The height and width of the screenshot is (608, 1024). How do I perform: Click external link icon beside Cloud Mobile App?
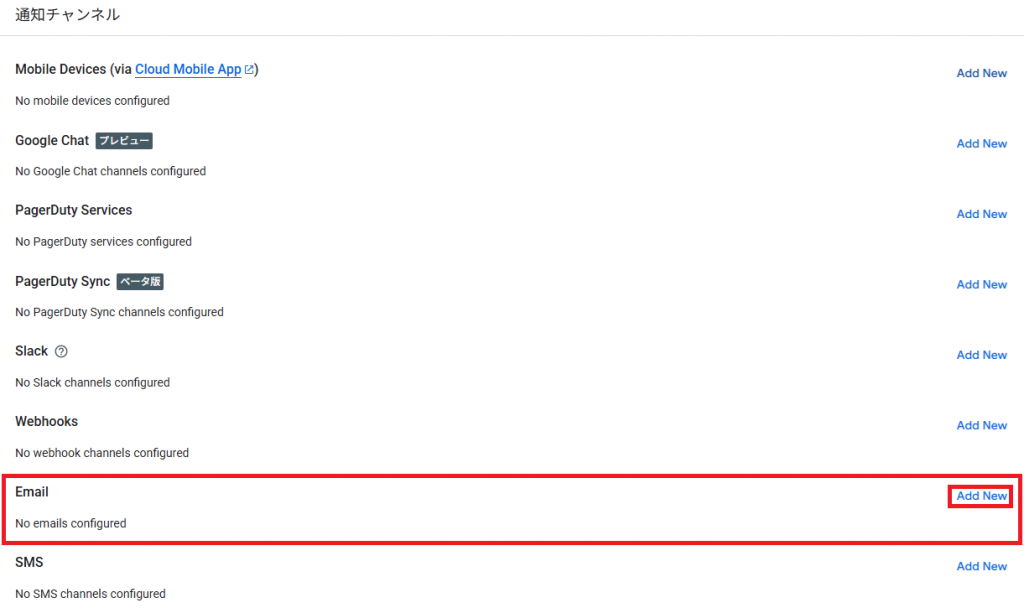pyautogui.click(x=249, y=70)
